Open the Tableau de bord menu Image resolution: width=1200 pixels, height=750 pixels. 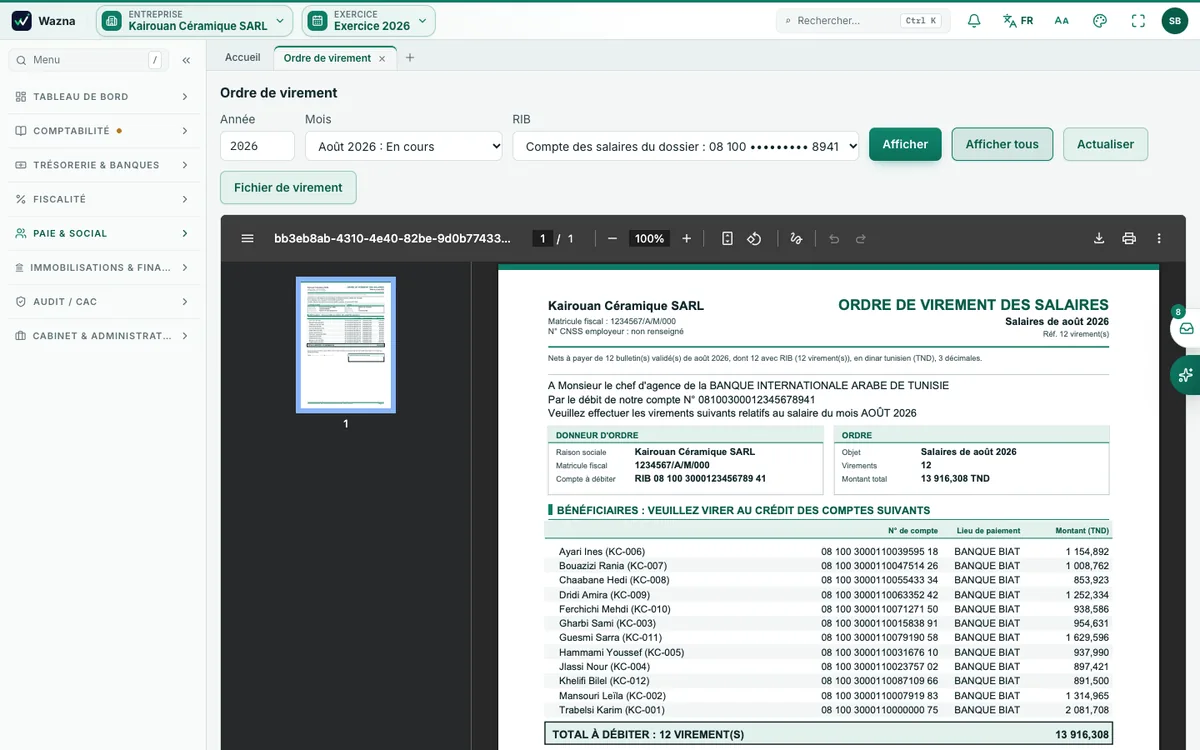(x=103, y=97)
